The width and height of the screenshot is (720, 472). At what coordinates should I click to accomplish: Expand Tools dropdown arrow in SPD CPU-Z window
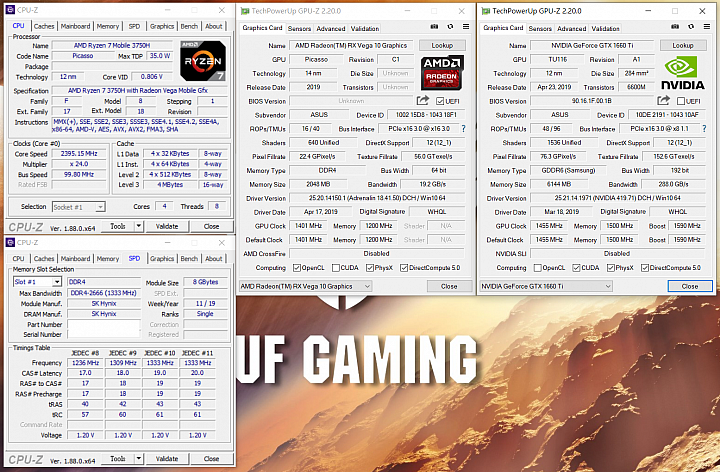[x=139, y=458]
